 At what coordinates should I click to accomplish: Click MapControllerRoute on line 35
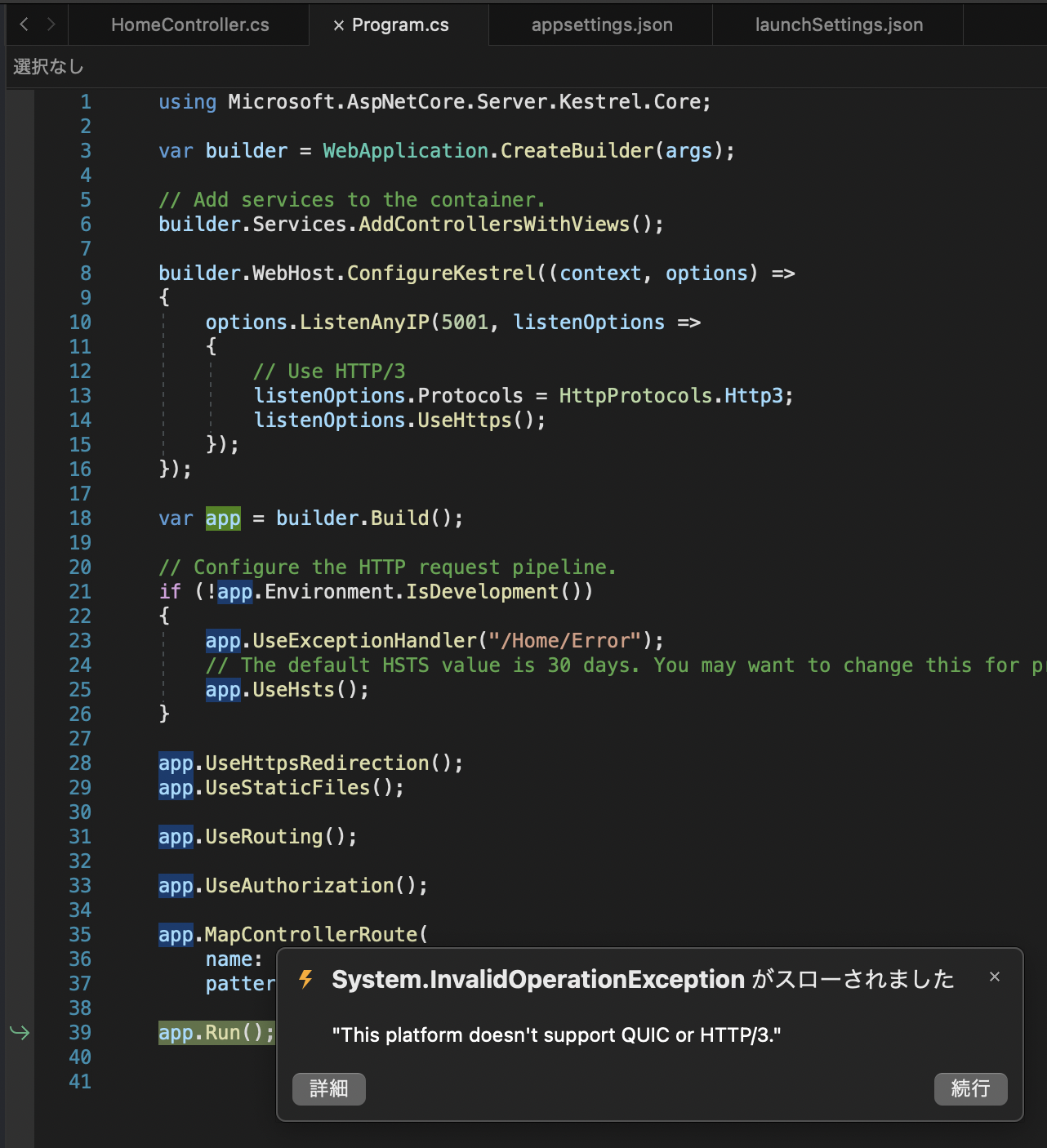tap(311, 935)
